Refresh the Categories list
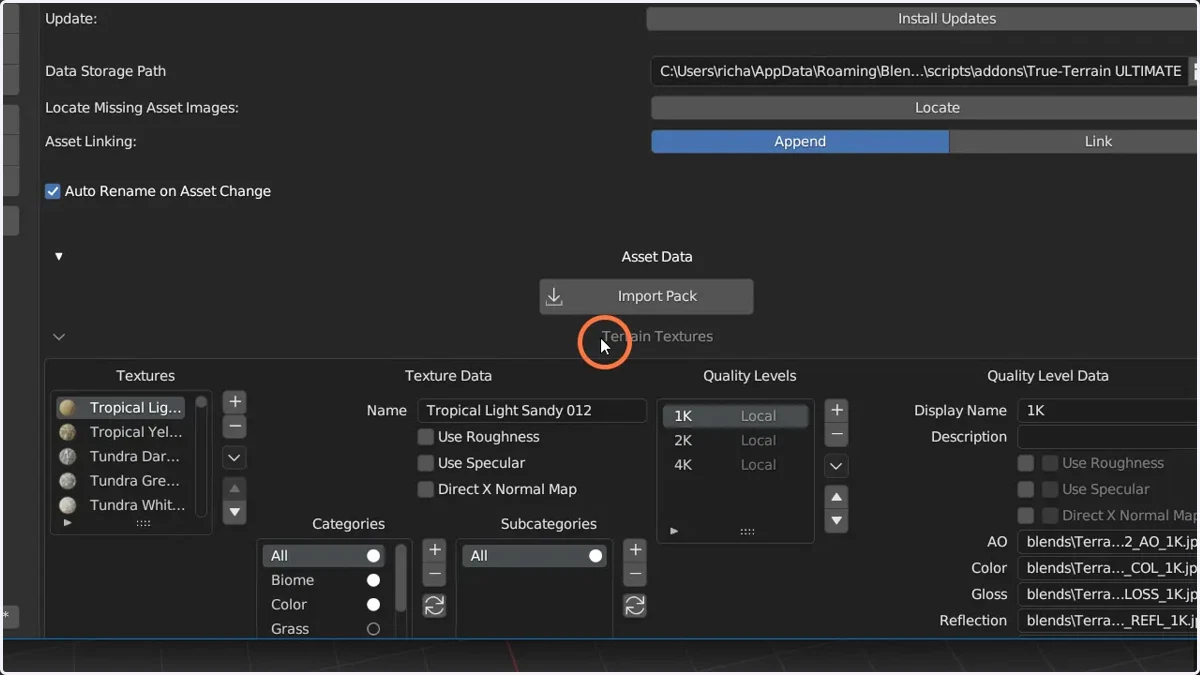The height and width of the screenshot is (675, 1200). pos(434,605)
